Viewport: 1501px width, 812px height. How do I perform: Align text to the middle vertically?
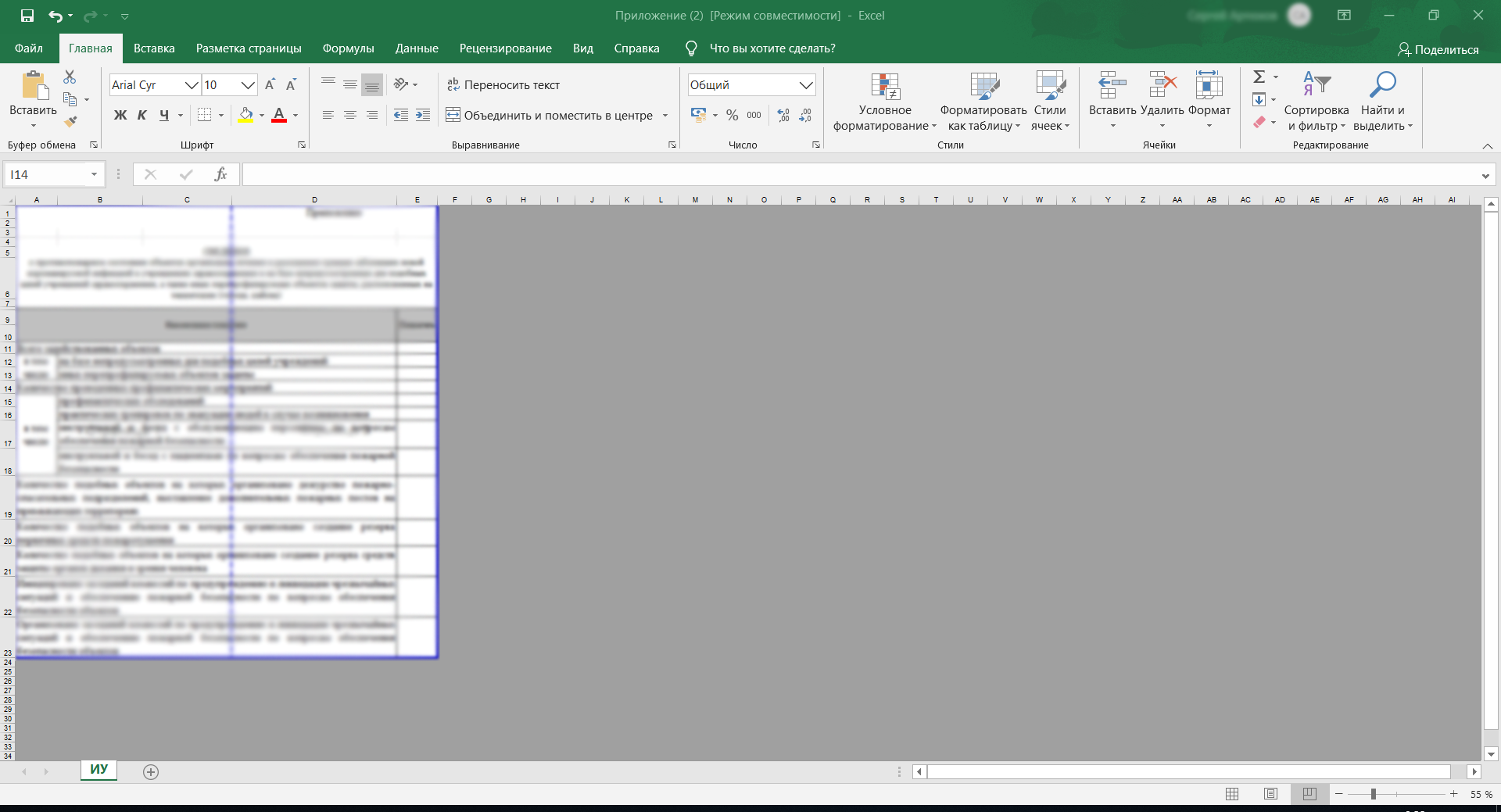tap(350, 84)
